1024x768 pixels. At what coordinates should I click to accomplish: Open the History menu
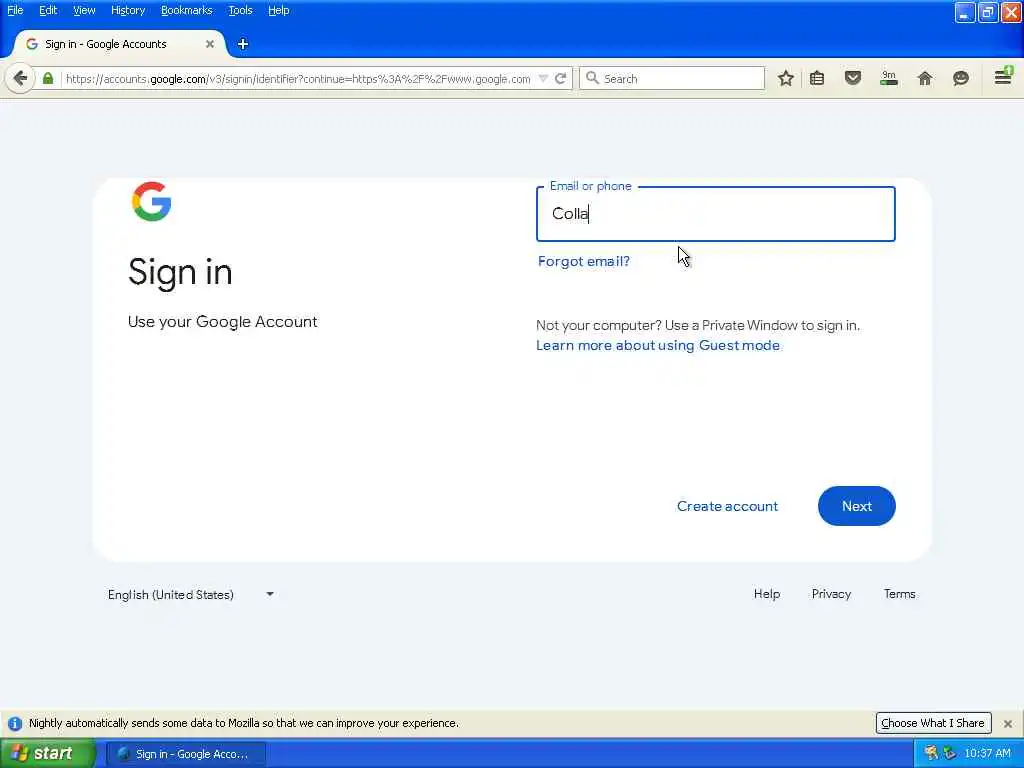pyautogui.click(x=128, y=10)
